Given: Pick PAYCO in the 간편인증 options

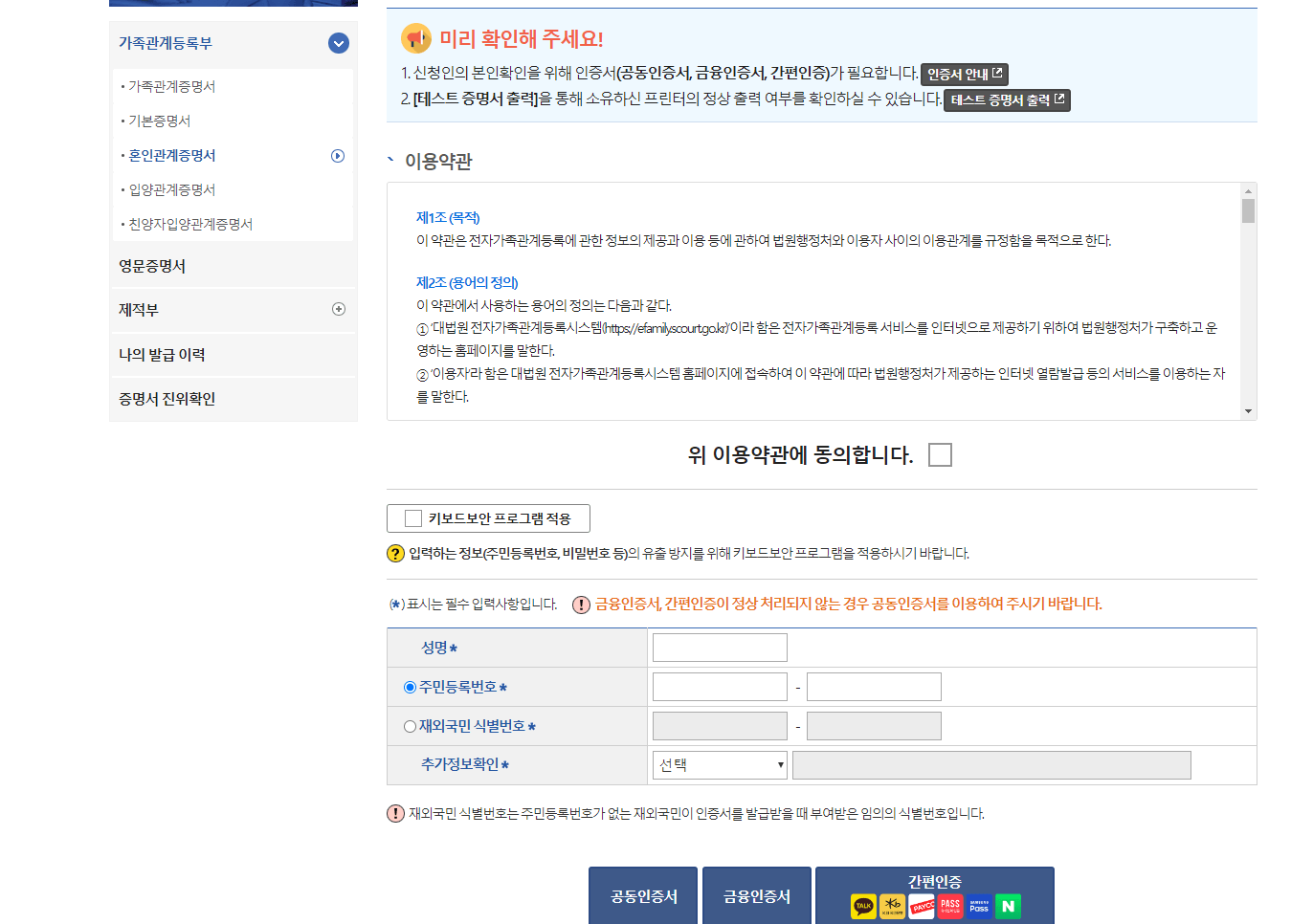Looking at the screenshot, I should (922, 906).
